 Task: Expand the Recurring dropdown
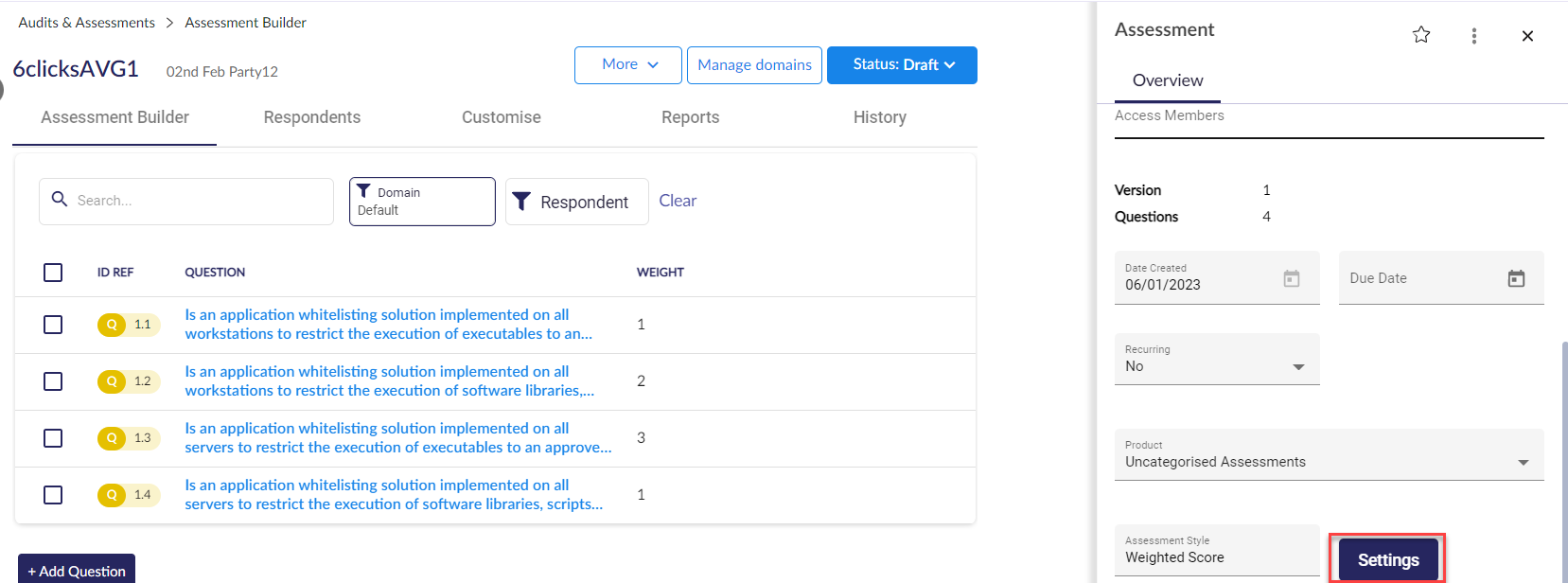click(1297, 367)
